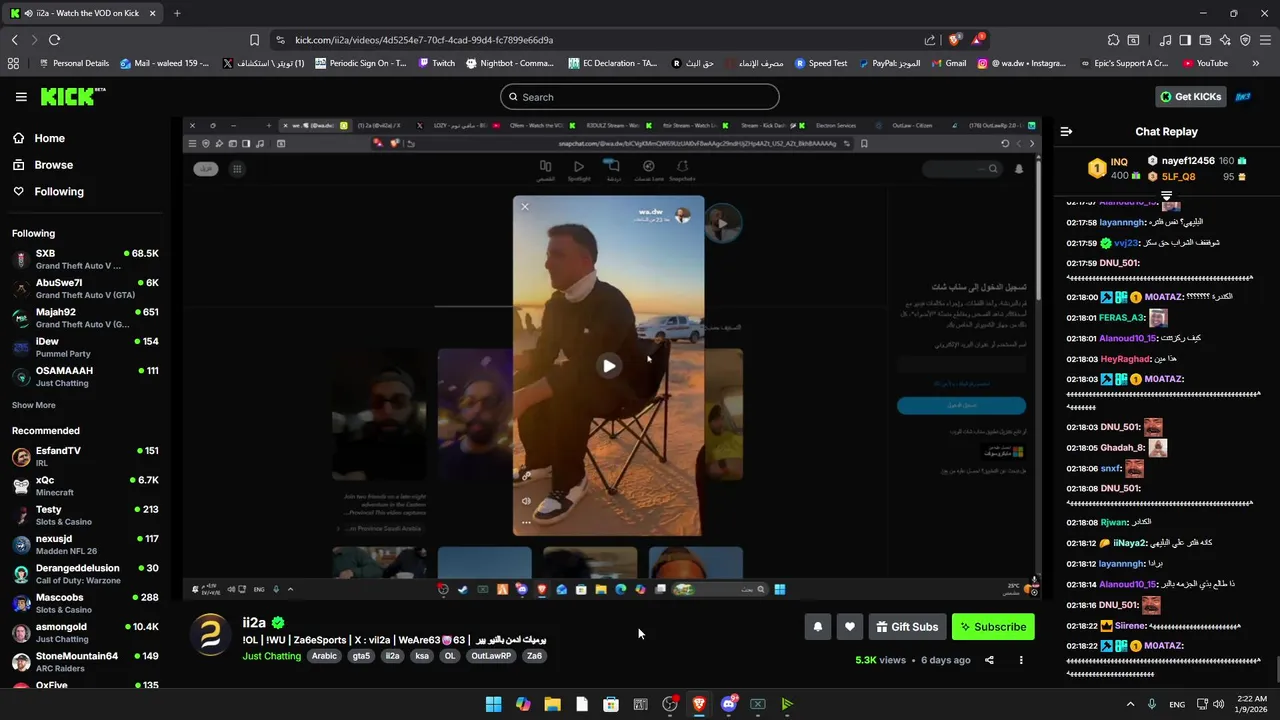Open AbuSwe7l channel in Following list
Image resolution: width=1280 pixels, height=720 pixels.
85,289
